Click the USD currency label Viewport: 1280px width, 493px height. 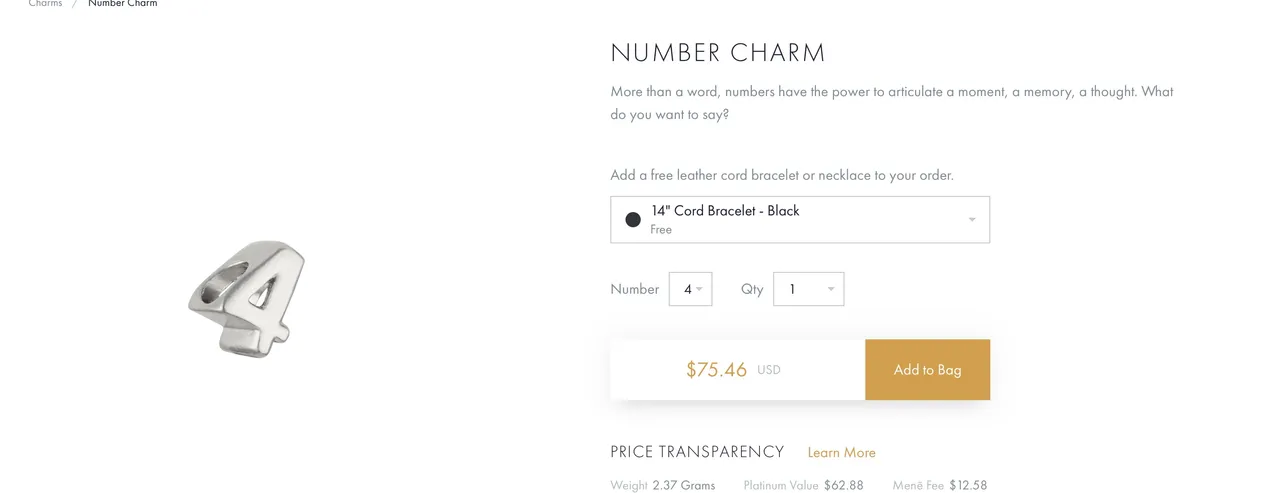pos(768,370)
